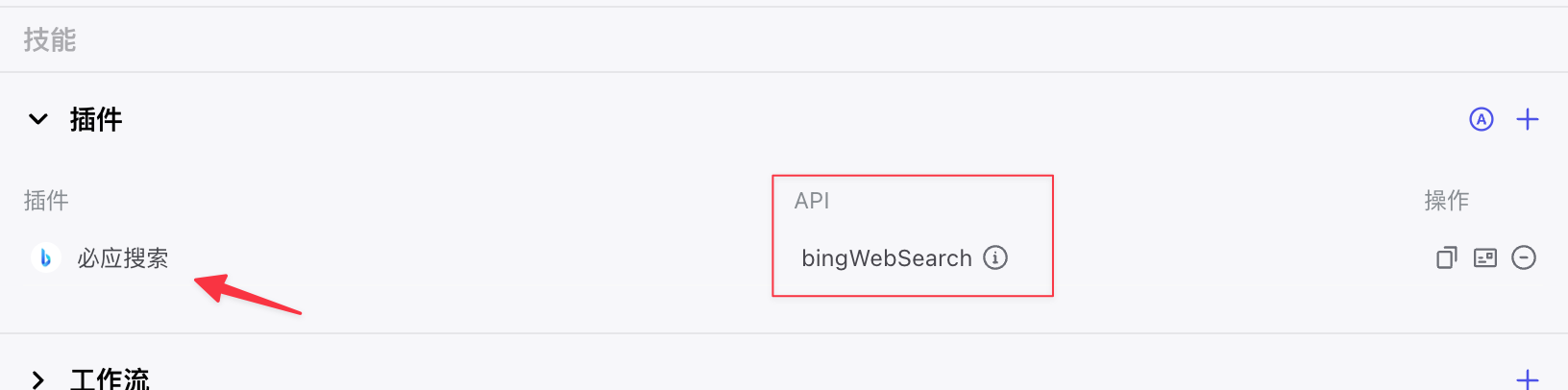Show info for bingWebSearch API
Screen dimensions: 1568x390
pyautogui.click(x=995, y=257)
